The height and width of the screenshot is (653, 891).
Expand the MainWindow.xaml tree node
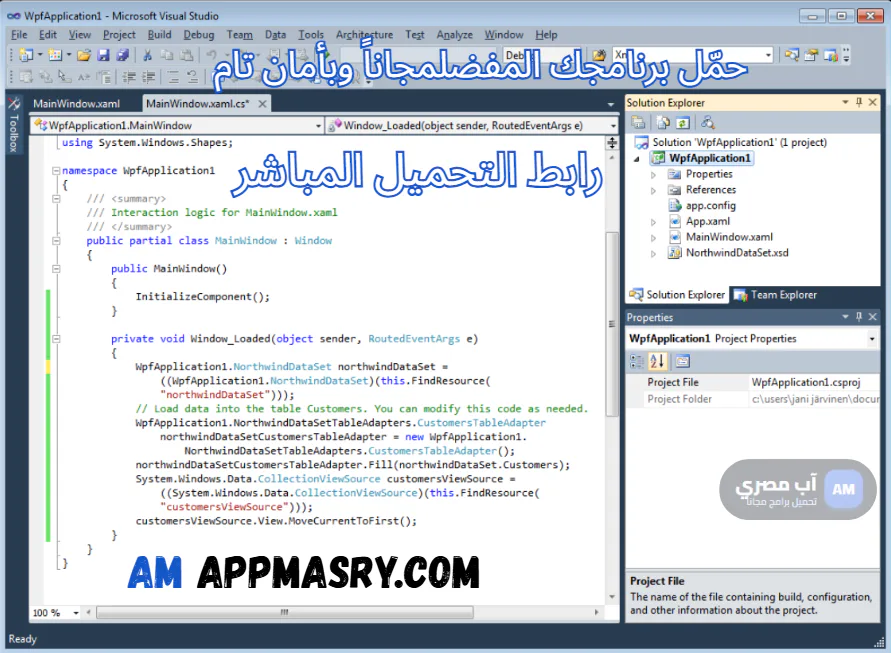[x=653, y=238]
